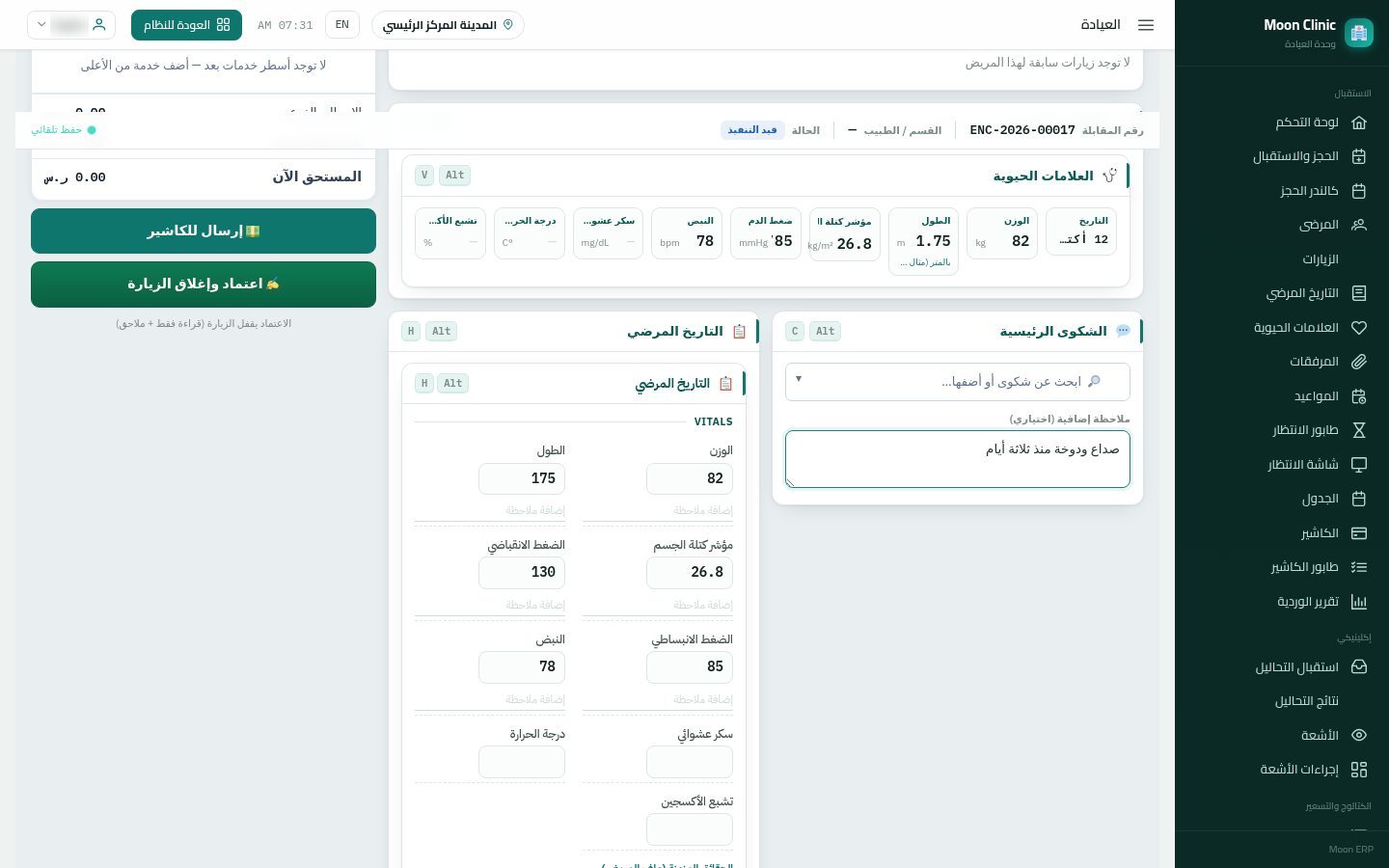Click إرسال للكاشير button
Screen dimensions: 1389x868
[x=204, y=231]
